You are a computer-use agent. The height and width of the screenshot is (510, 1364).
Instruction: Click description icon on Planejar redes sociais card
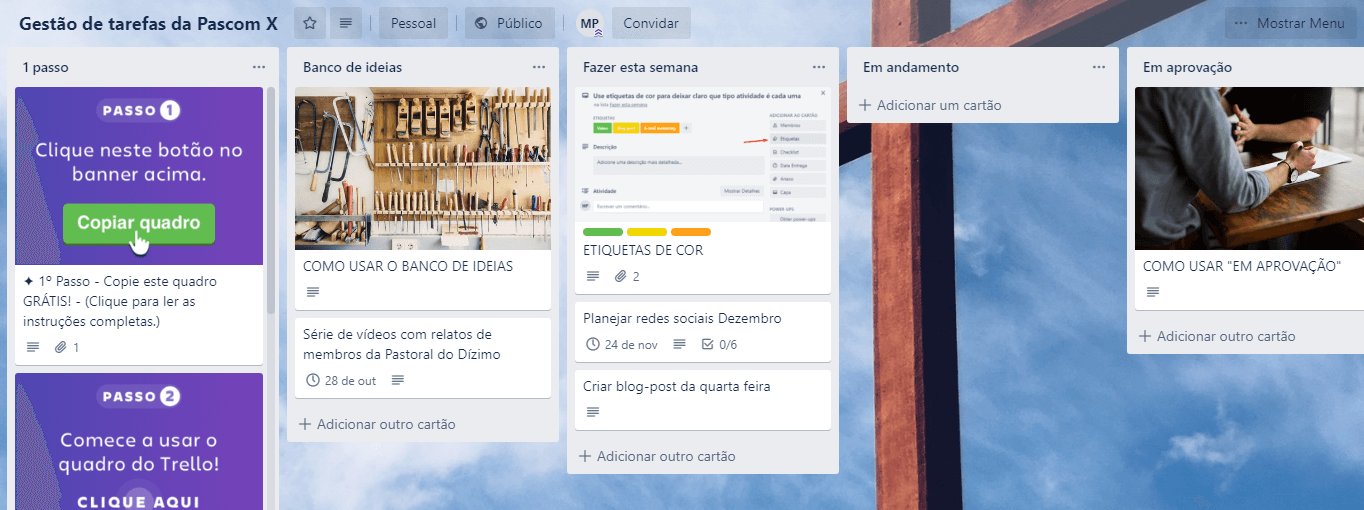point(680,345)
